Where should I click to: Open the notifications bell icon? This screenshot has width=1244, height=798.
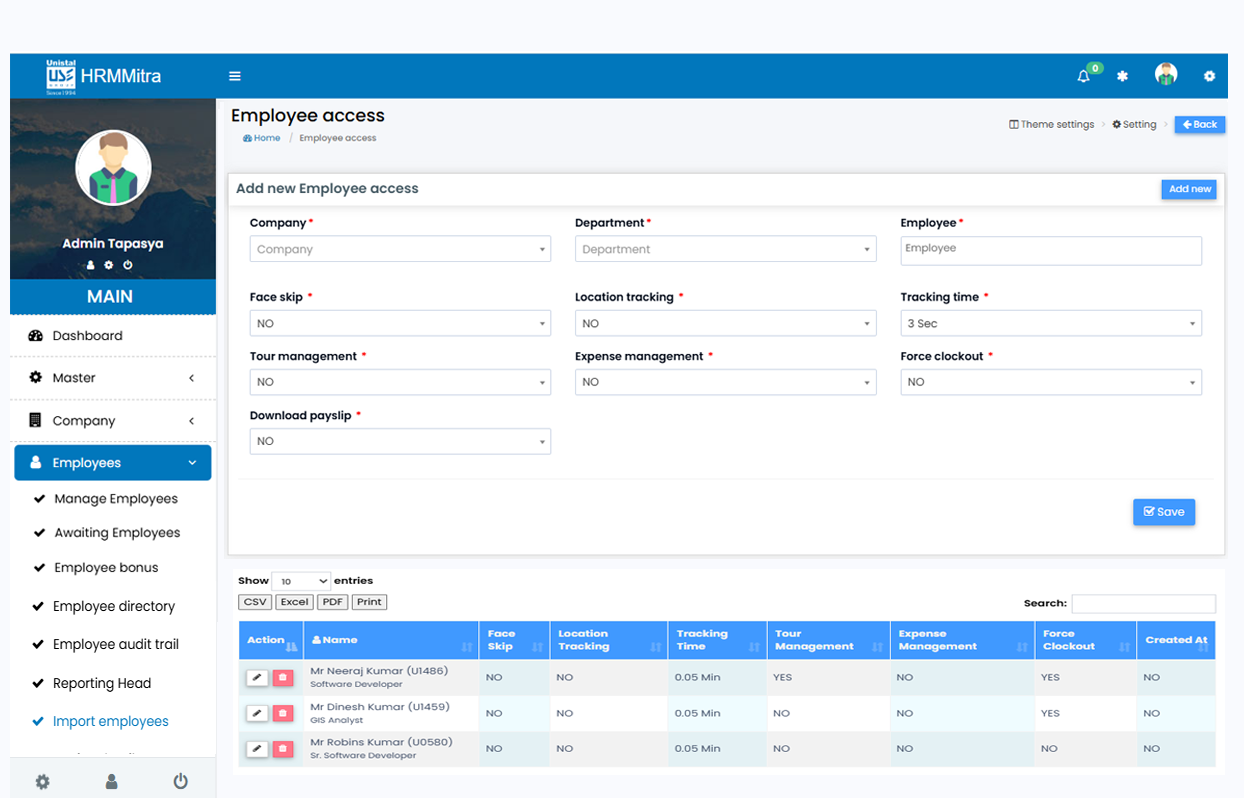tap(1083, 76)
